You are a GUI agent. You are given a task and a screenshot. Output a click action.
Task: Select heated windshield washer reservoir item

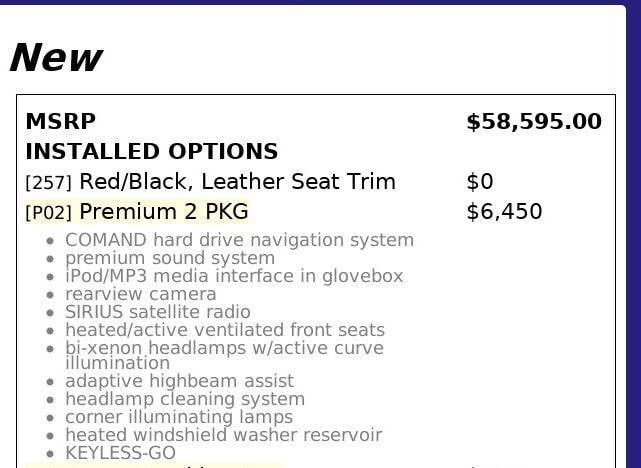click(223, 435)
